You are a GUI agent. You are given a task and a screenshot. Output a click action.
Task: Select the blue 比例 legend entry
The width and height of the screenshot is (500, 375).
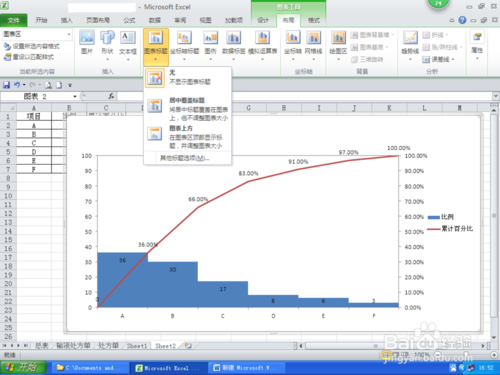point(441,217)
